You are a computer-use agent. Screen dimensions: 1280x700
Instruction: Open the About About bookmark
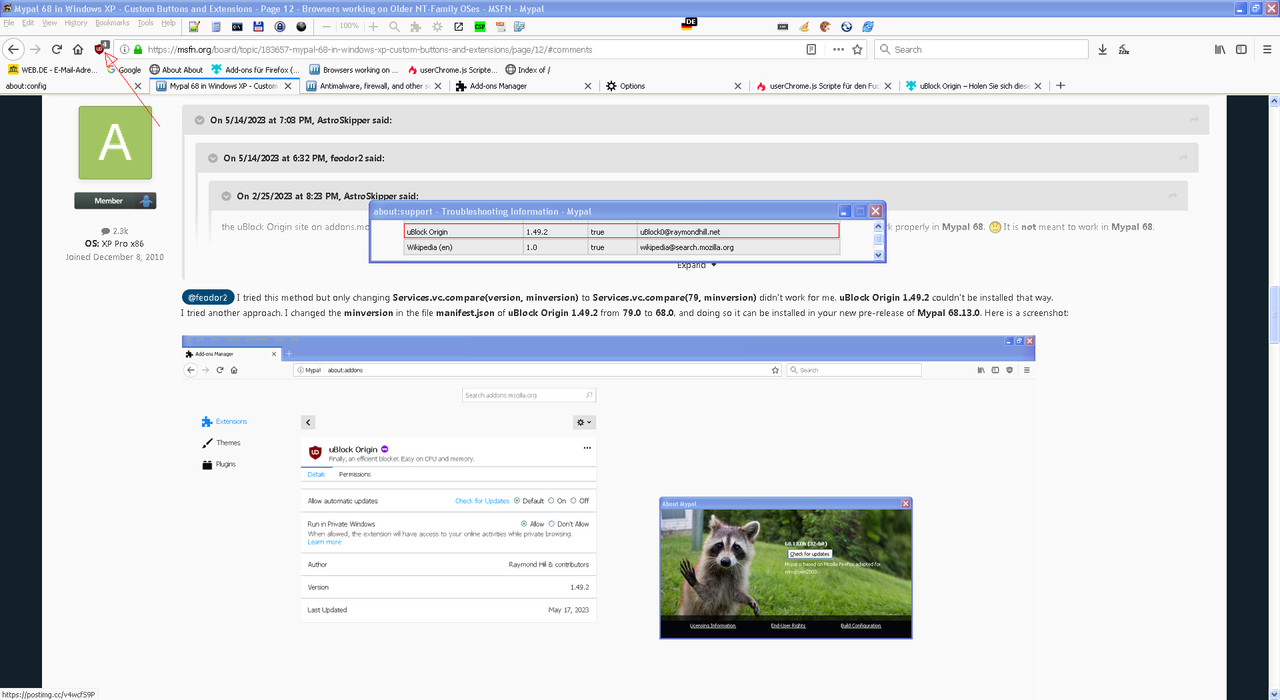[176, 70]
